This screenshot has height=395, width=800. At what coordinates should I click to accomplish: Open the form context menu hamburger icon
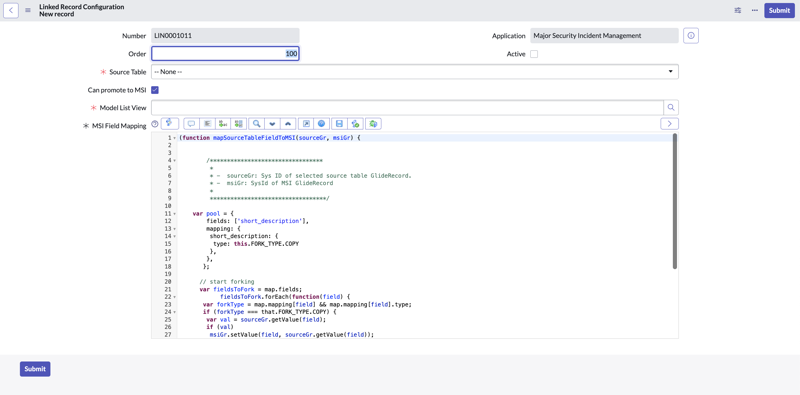pos(28,10)
